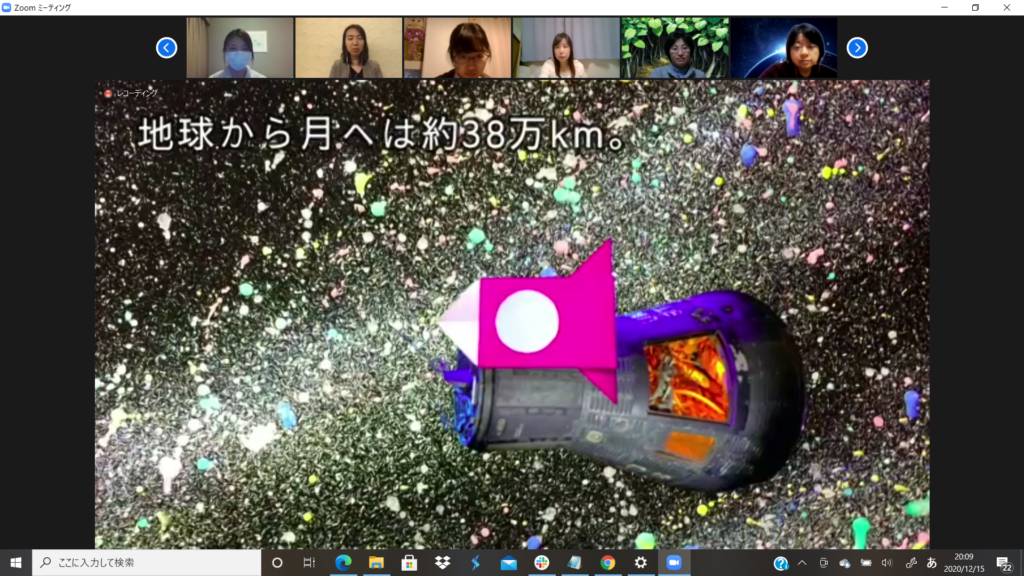Image resolution: width=1024 pixels, height=576 pixels.
Task: Open Windows Start menu
Action: tap(16, 562)
